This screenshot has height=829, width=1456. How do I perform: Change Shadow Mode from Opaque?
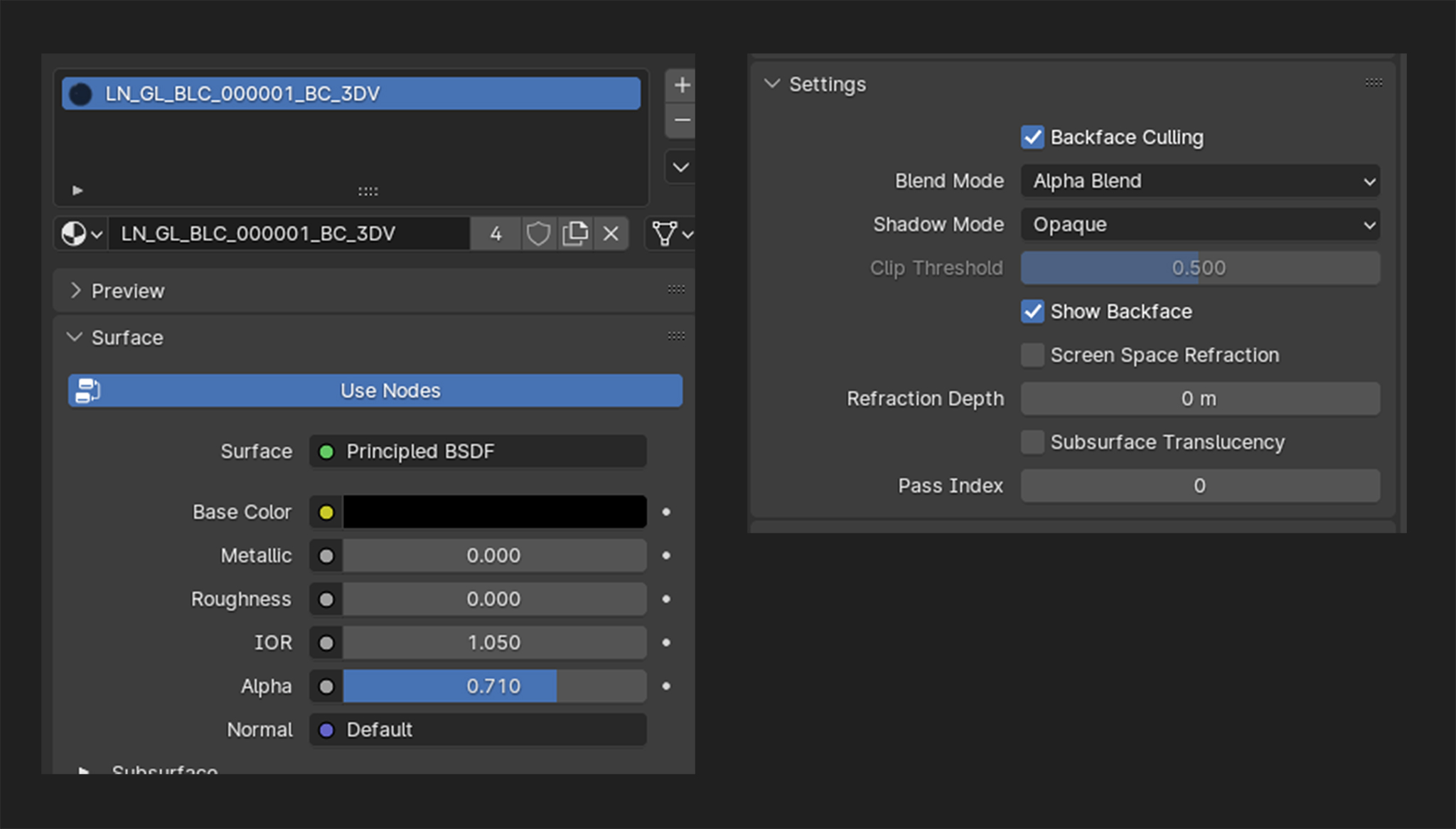(1200, 225)
